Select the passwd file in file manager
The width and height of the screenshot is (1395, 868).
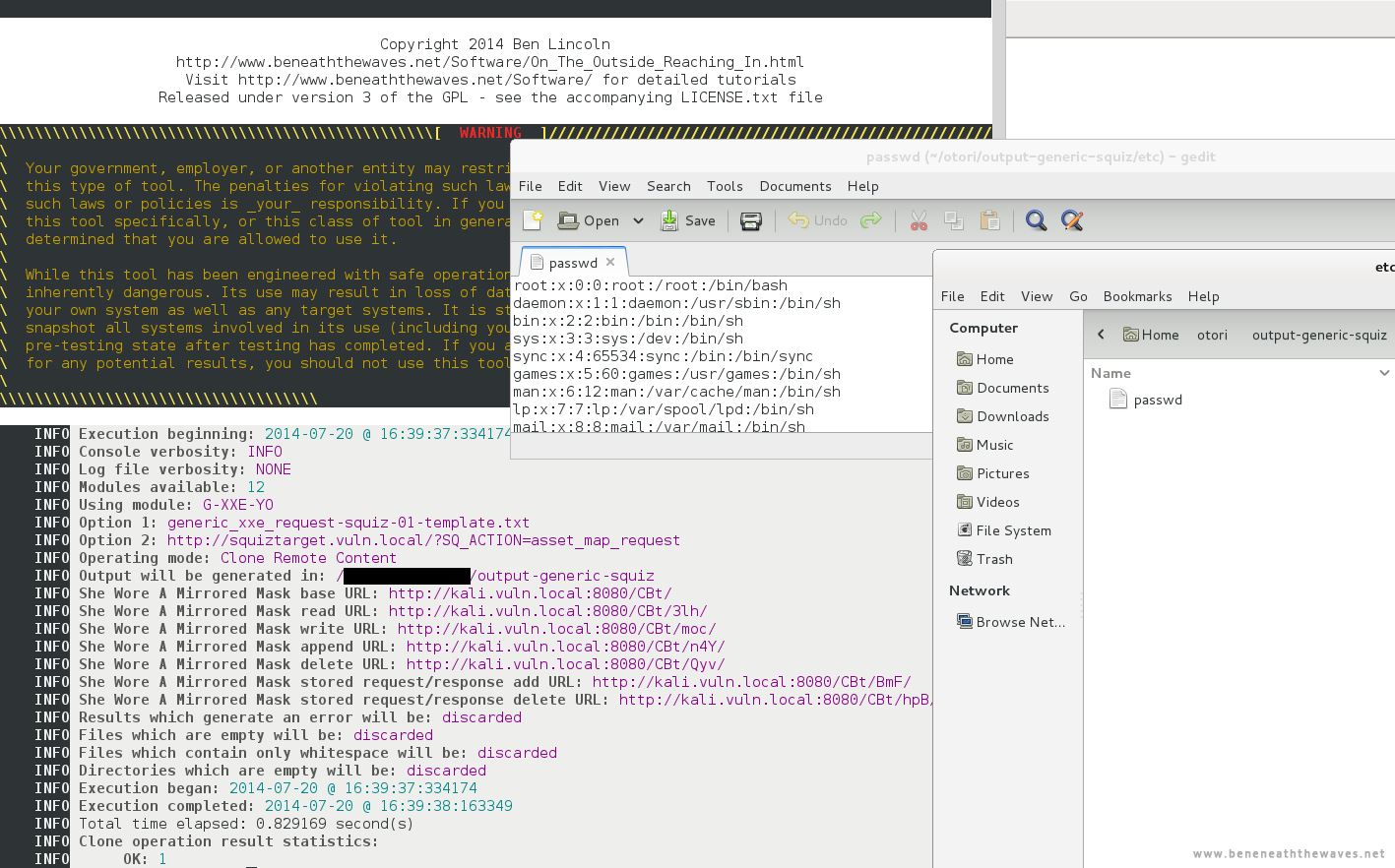pyautogui.click(x=1146, y=400)
